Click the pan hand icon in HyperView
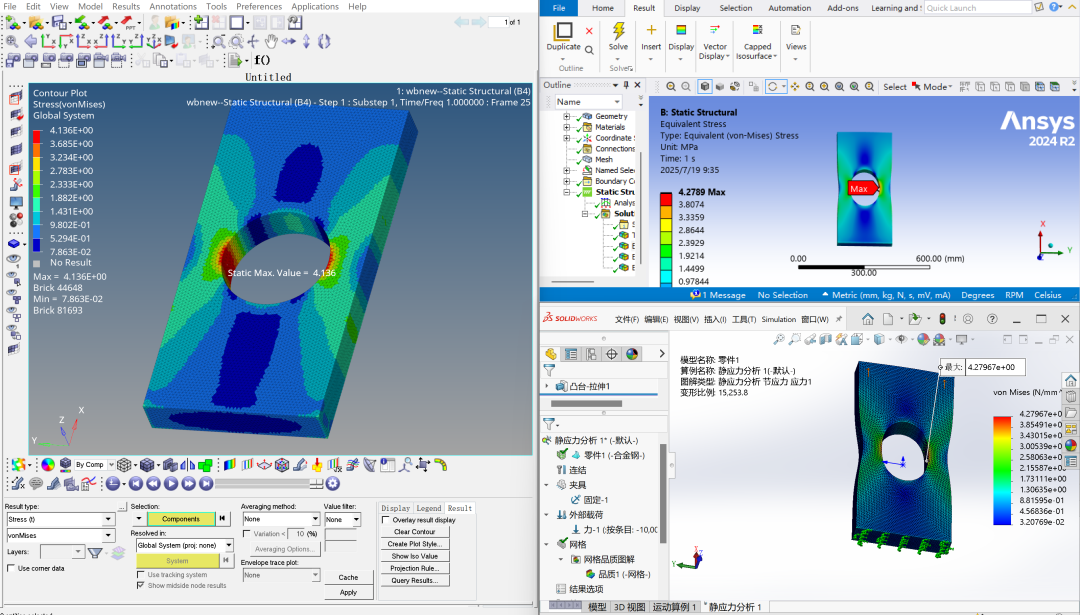The height and width of the screenshot is (615, 1080). tap(271, 41)
